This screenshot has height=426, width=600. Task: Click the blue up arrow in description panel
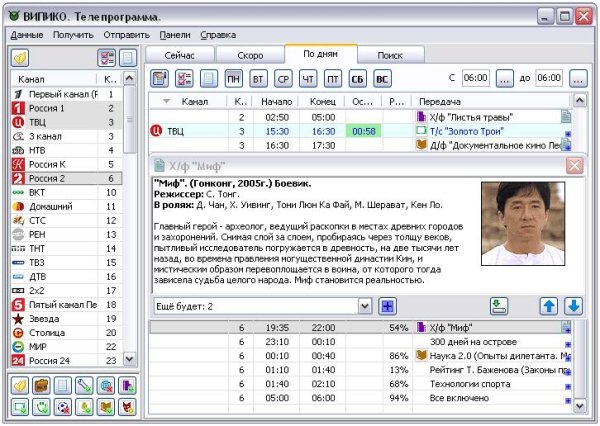tap(549, 306)
